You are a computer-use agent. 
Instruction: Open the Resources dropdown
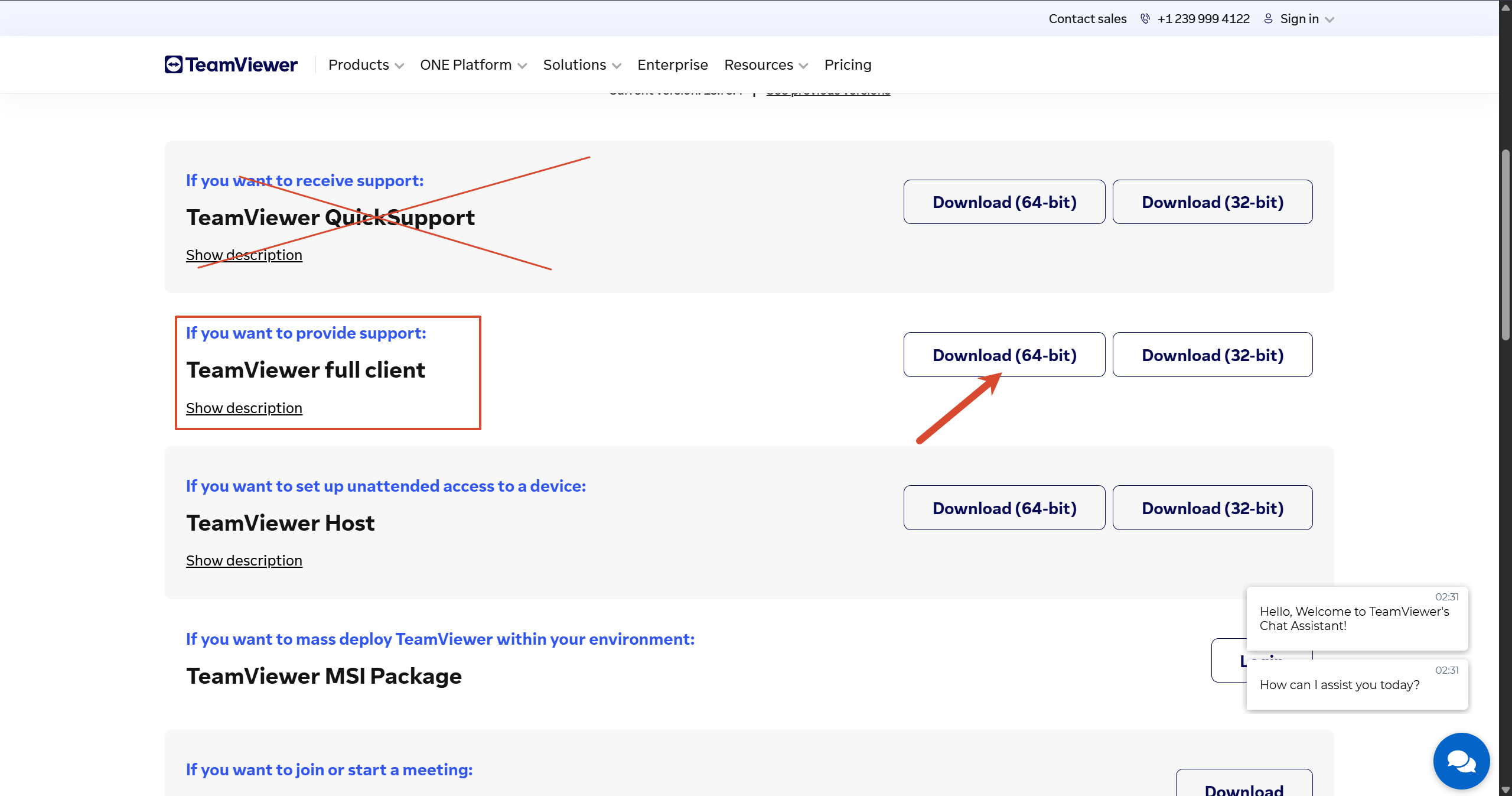(766, 64)
